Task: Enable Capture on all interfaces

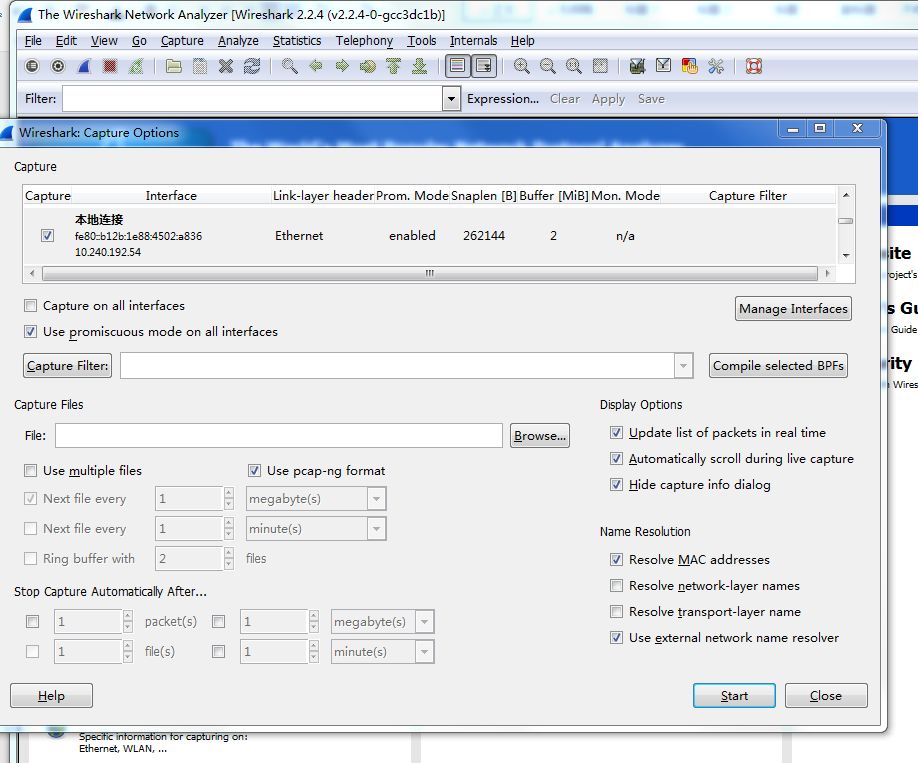Action: [30, 306]
